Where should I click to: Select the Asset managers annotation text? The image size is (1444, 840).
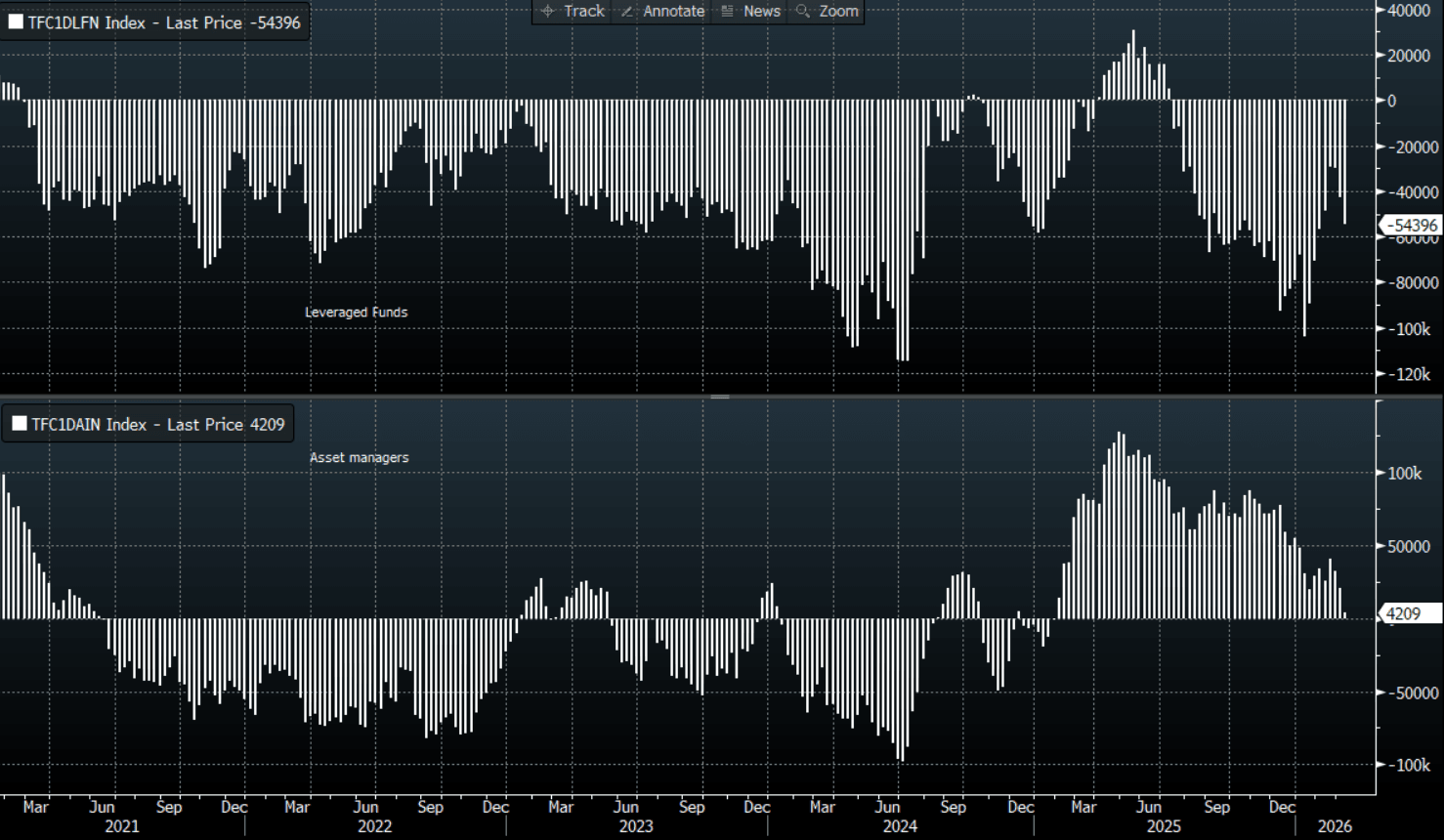coord(359,457)
